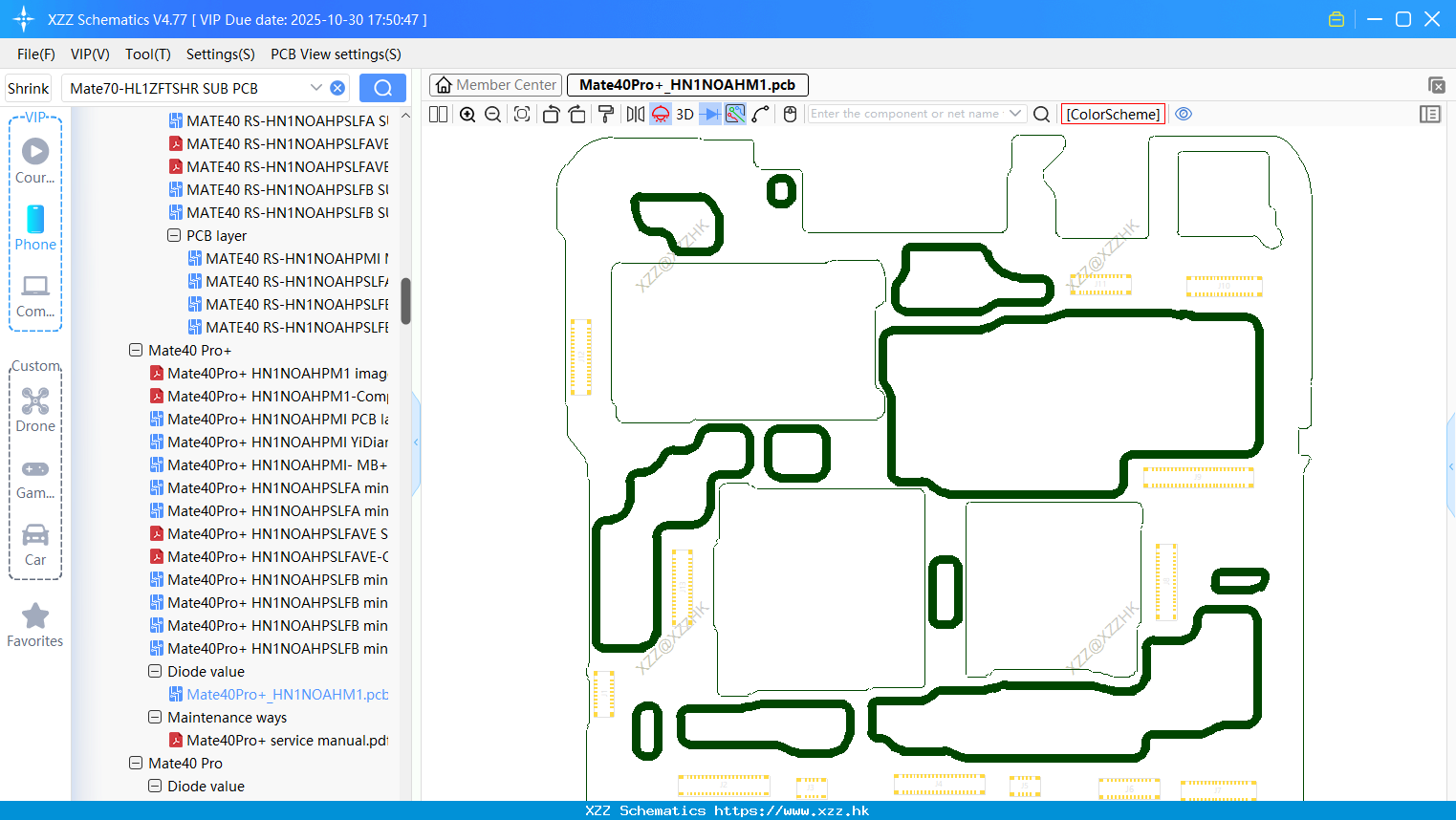Image resolution: width=1456 pixels, height=820 pixels.
Task: Open XZZ website link in status bar
Action: click(792, 810)
